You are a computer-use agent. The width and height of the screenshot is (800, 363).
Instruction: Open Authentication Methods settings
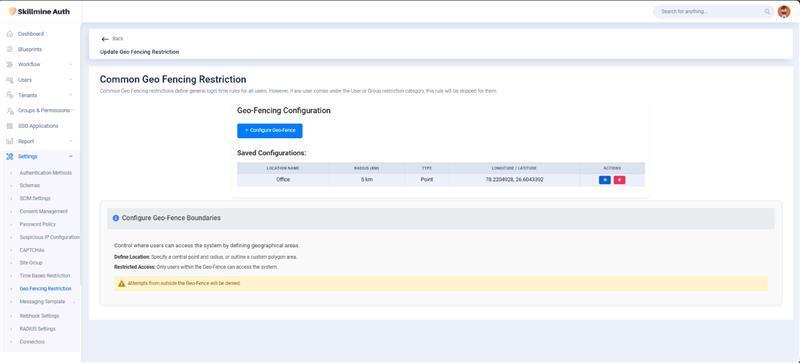coord(45,173)
